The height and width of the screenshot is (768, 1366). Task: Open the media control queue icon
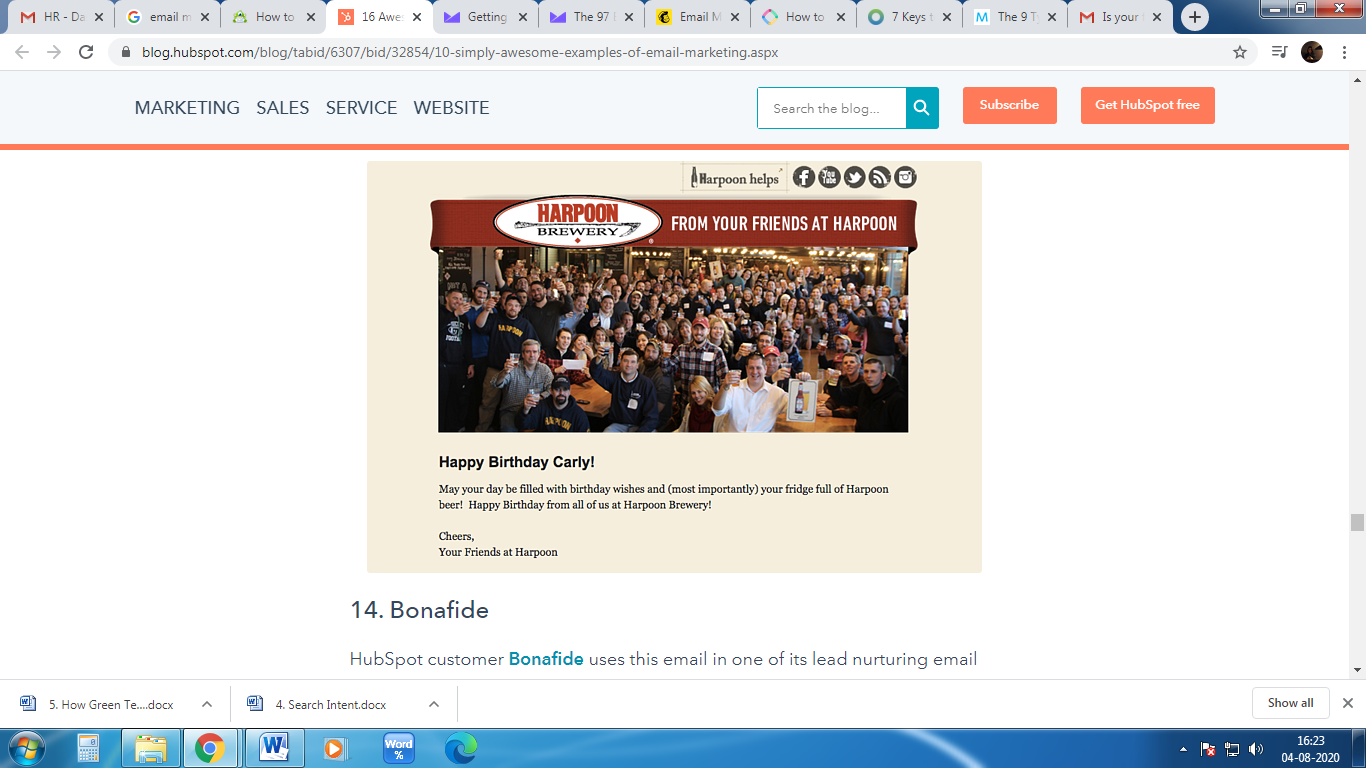point(1279,52)
